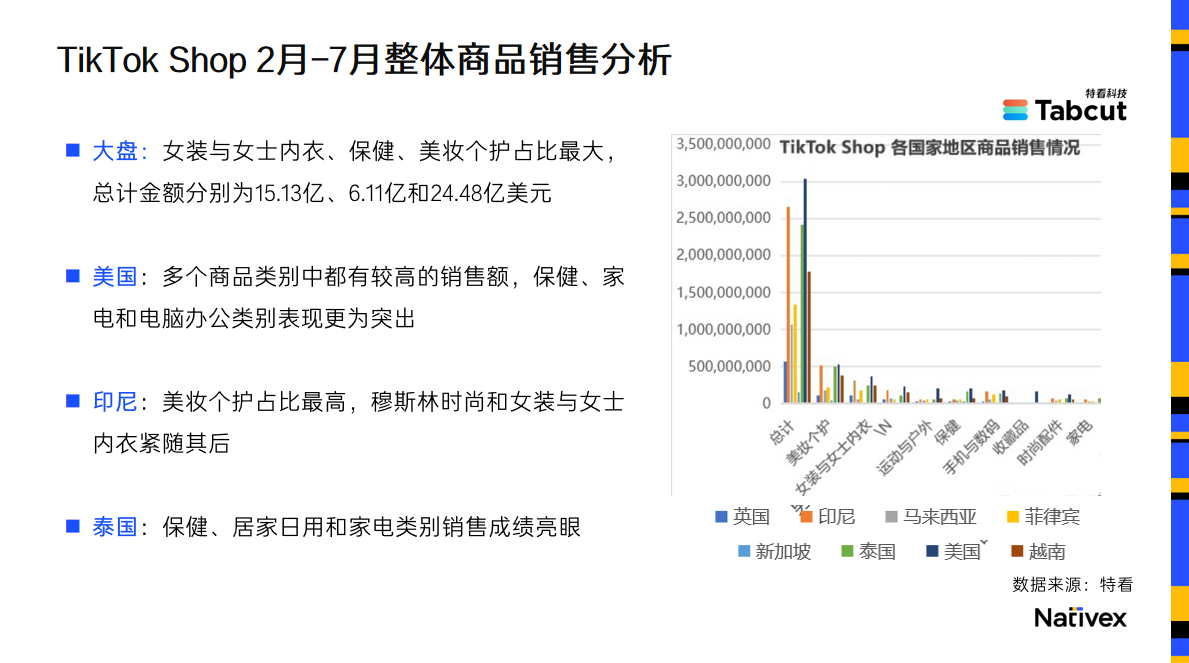
Task: Click the 印尼 legend color swatch
Action: [x=806, y=517]
